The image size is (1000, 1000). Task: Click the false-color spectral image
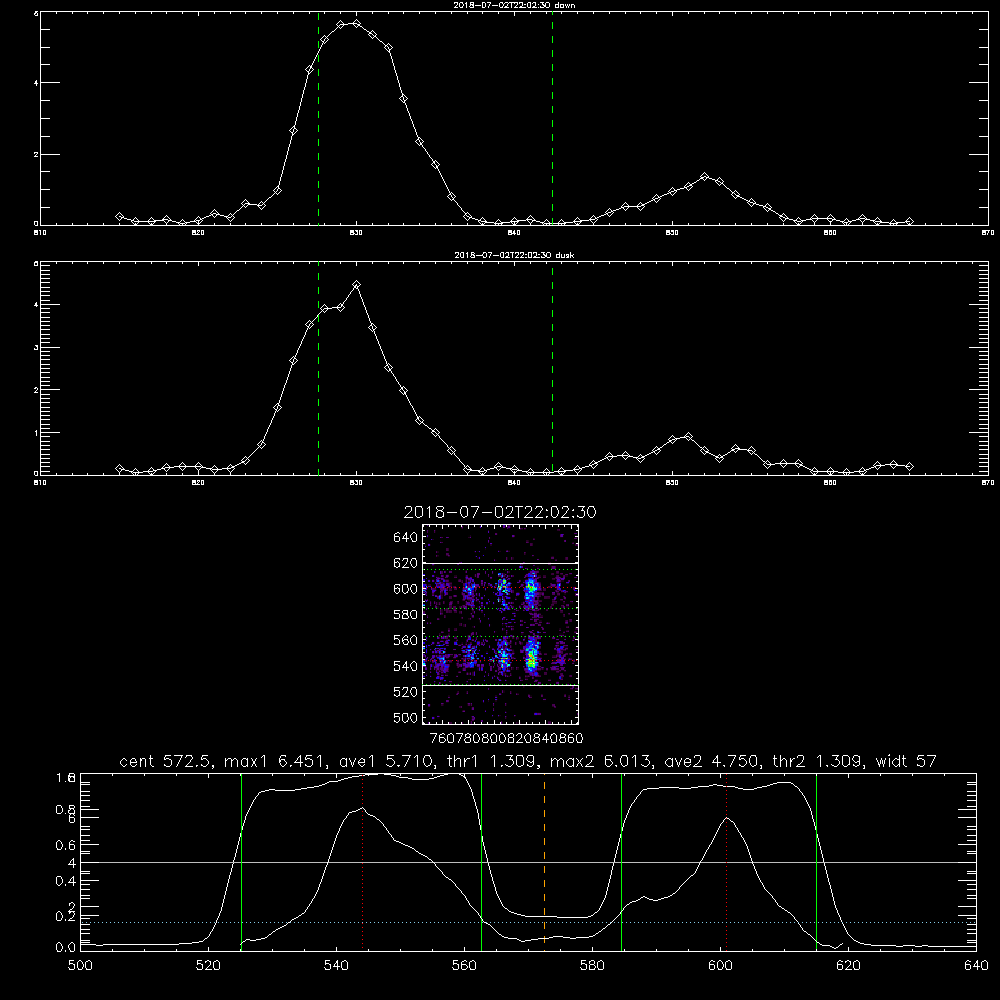[501, 624]
